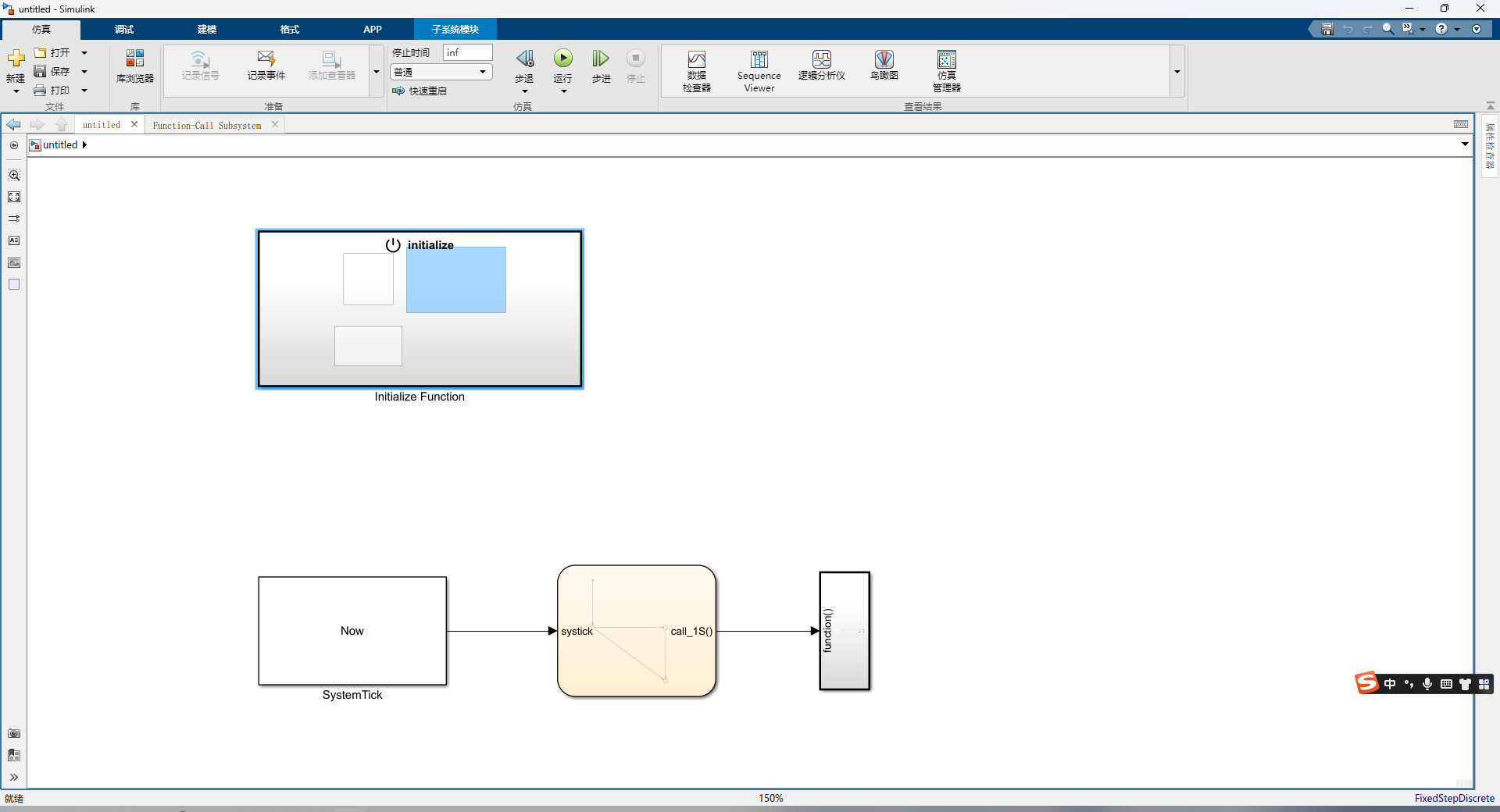Select the area rectangle tool in palette

(x=14, y=284)
